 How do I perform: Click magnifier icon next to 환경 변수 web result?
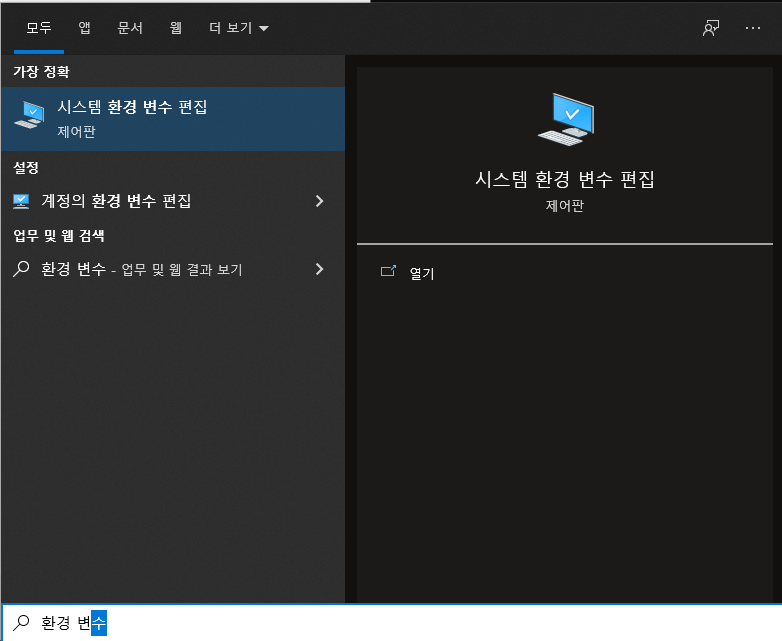coord(21,269)
